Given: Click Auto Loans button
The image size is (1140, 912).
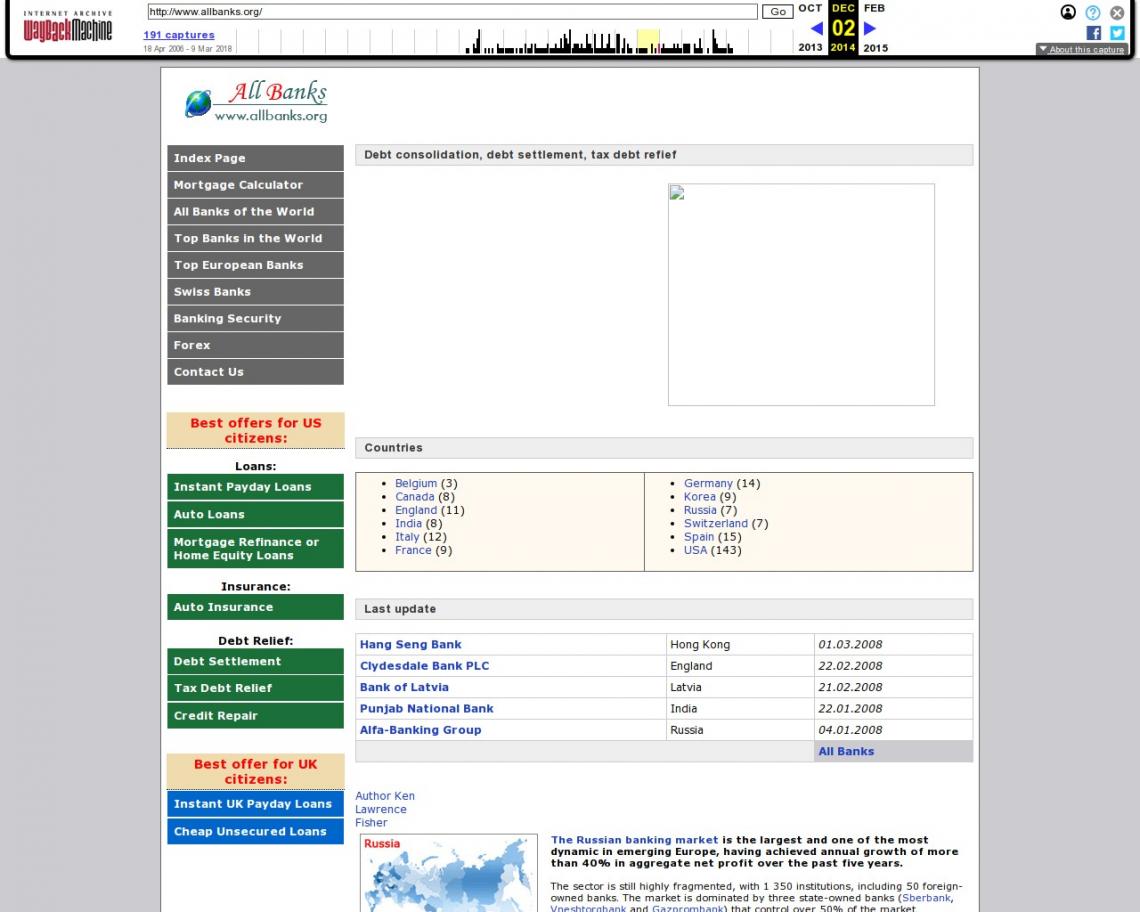Looking at the screenshot, I should point(255,514).
